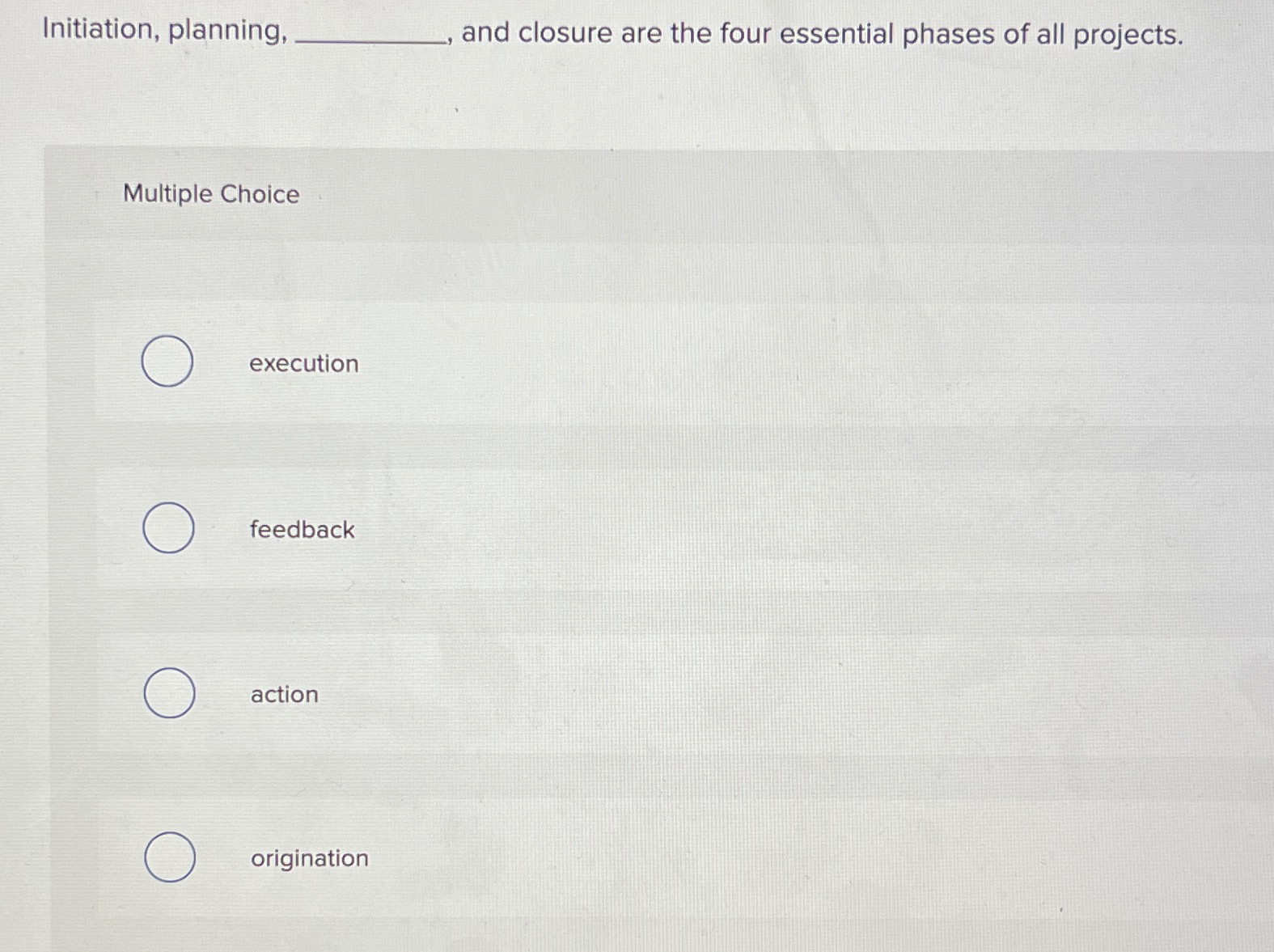Choose execution as the correct phase
Viewport: 1274px width, 952px height.
(x=303, y=363)
